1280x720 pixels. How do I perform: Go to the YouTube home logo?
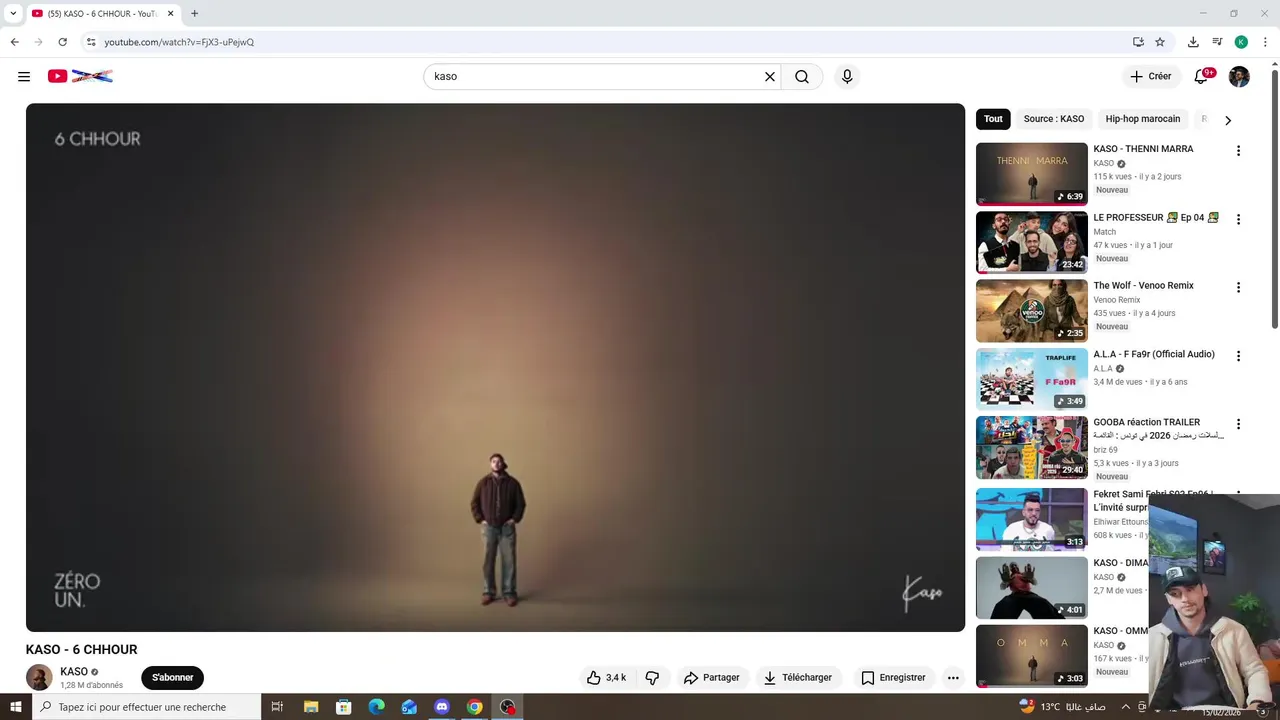80,76
